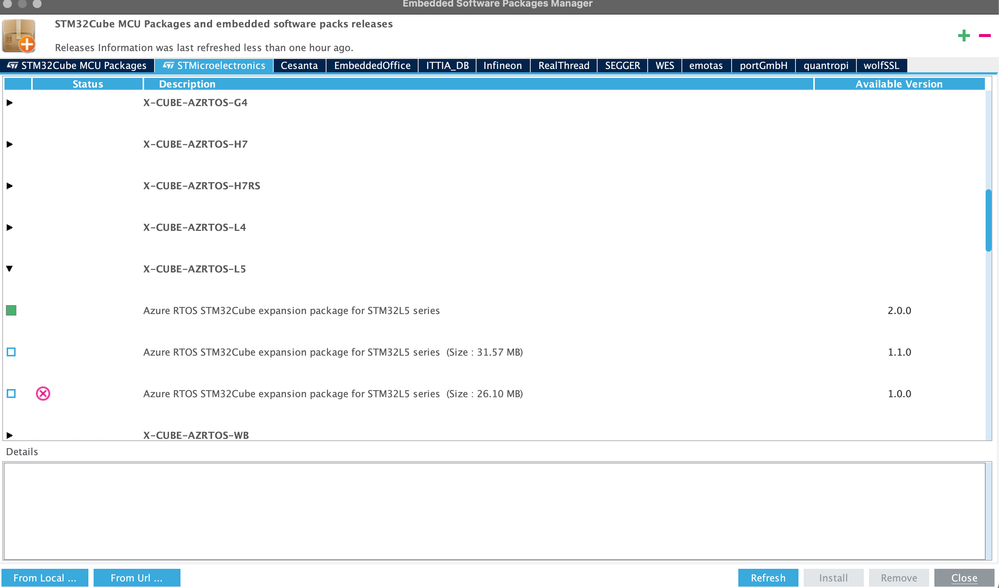Check the box for version 1.1.0 package
The height and width of the screenshot is (588, 999).
pos(11,352)
